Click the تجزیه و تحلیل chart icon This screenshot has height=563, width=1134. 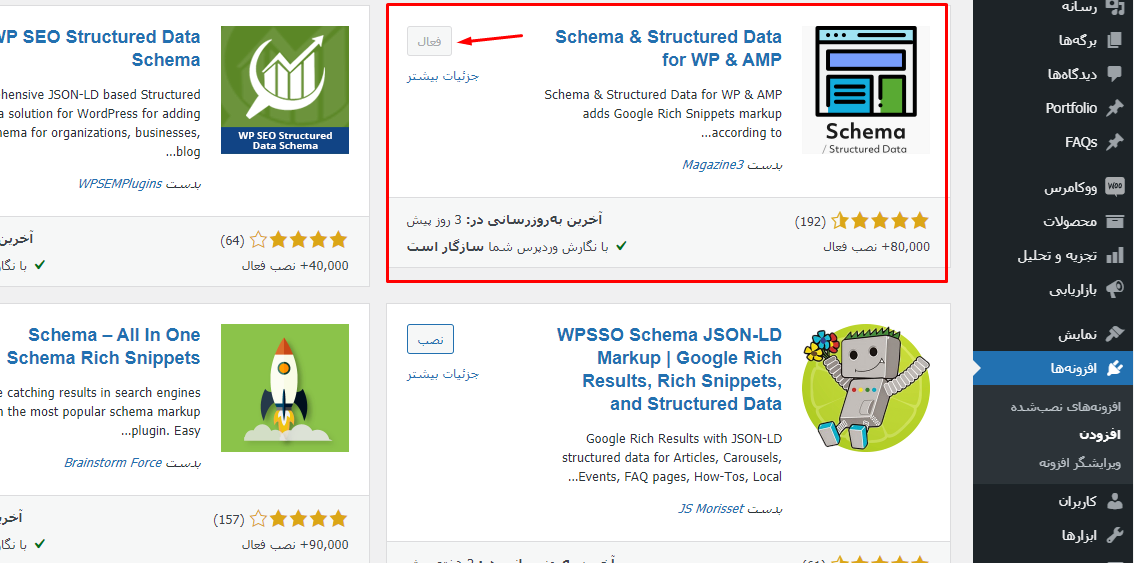pos(1114,255)
